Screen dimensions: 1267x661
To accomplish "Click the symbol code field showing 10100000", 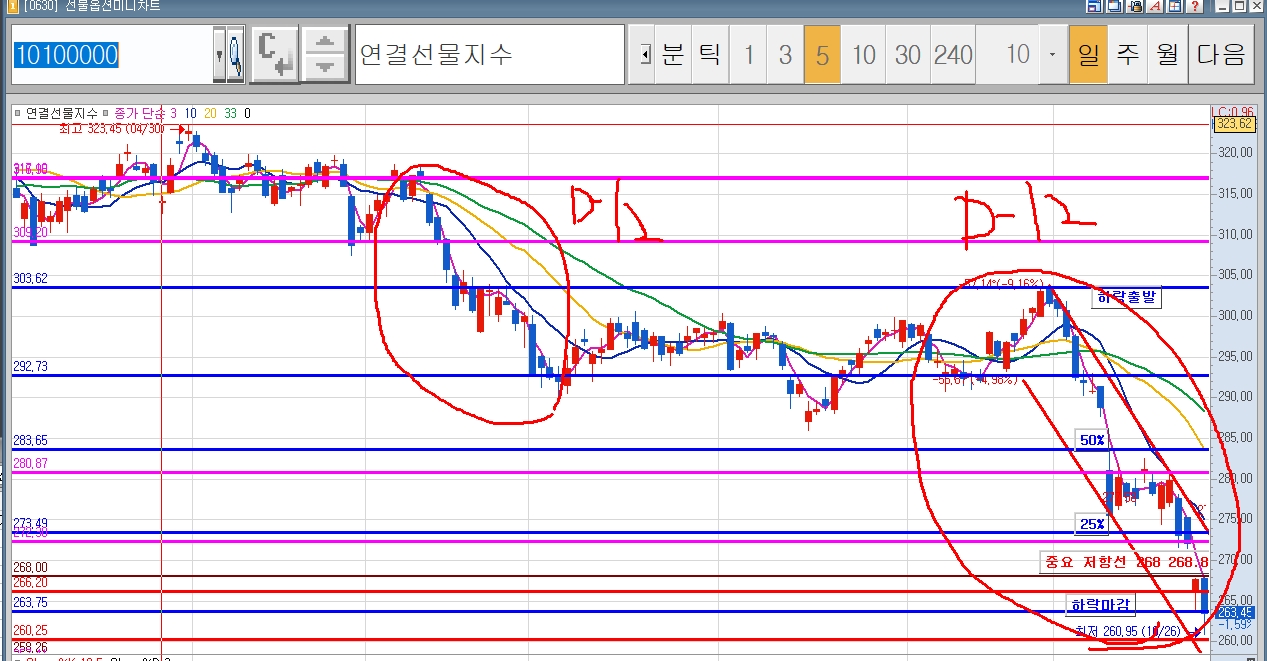I will pyautogui.click(x=112, y=54).
